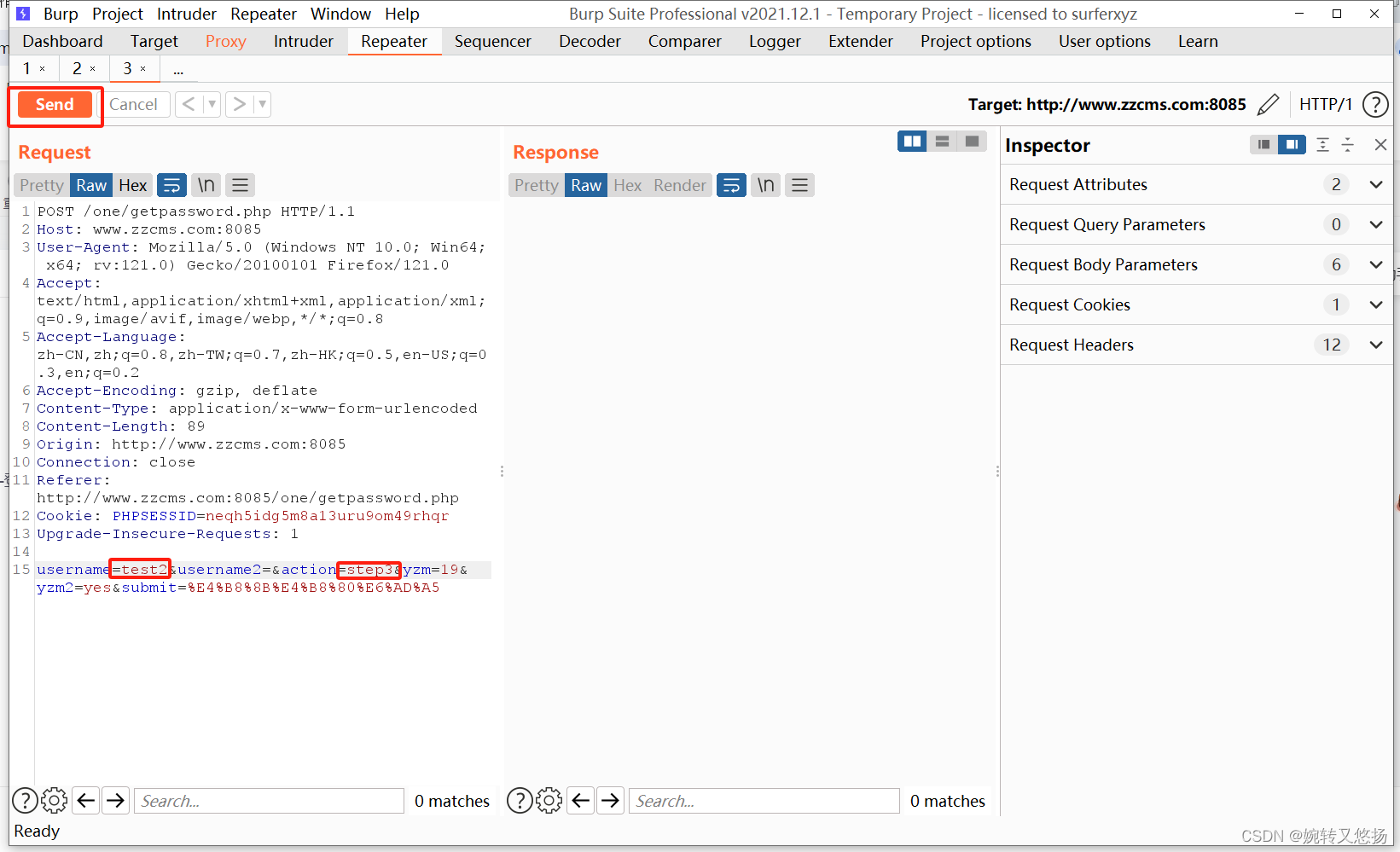This screenshot has height=852, width=1400.
Task: Click next match arrow in Response search
Action: click(611, 800)
